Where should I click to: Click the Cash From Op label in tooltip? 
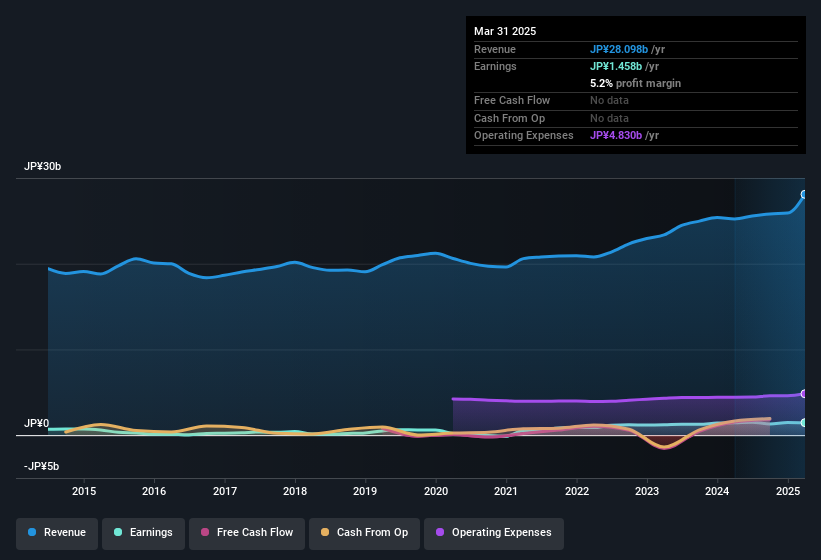click(509, 118)
